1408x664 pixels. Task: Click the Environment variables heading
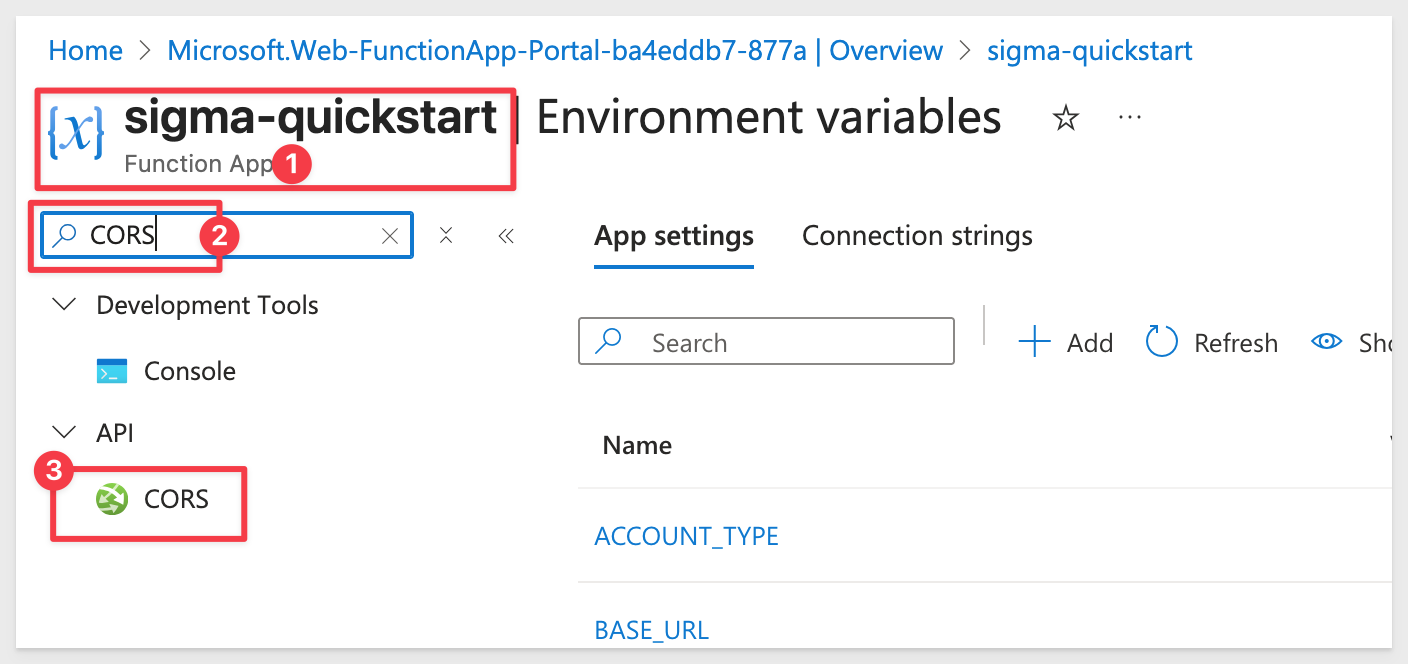(769, 118)
